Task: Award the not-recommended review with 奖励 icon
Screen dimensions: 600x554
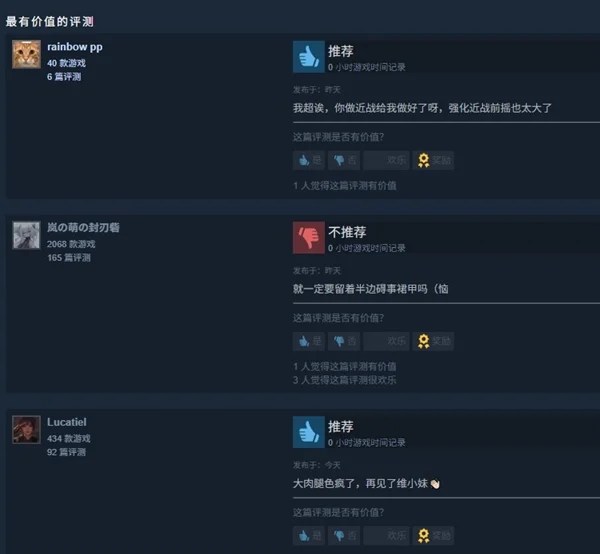Action: point(434,341)
